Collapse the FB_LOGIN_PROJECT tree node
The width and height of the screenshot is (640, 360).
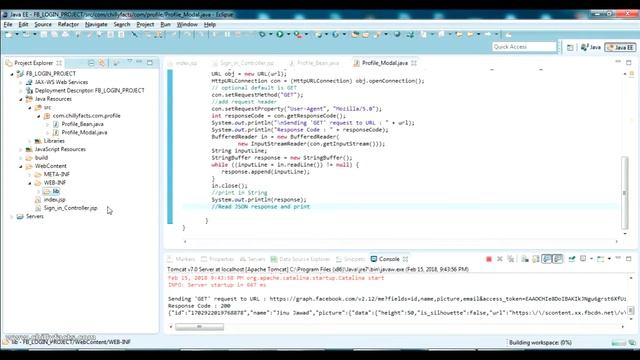(12, 74)
